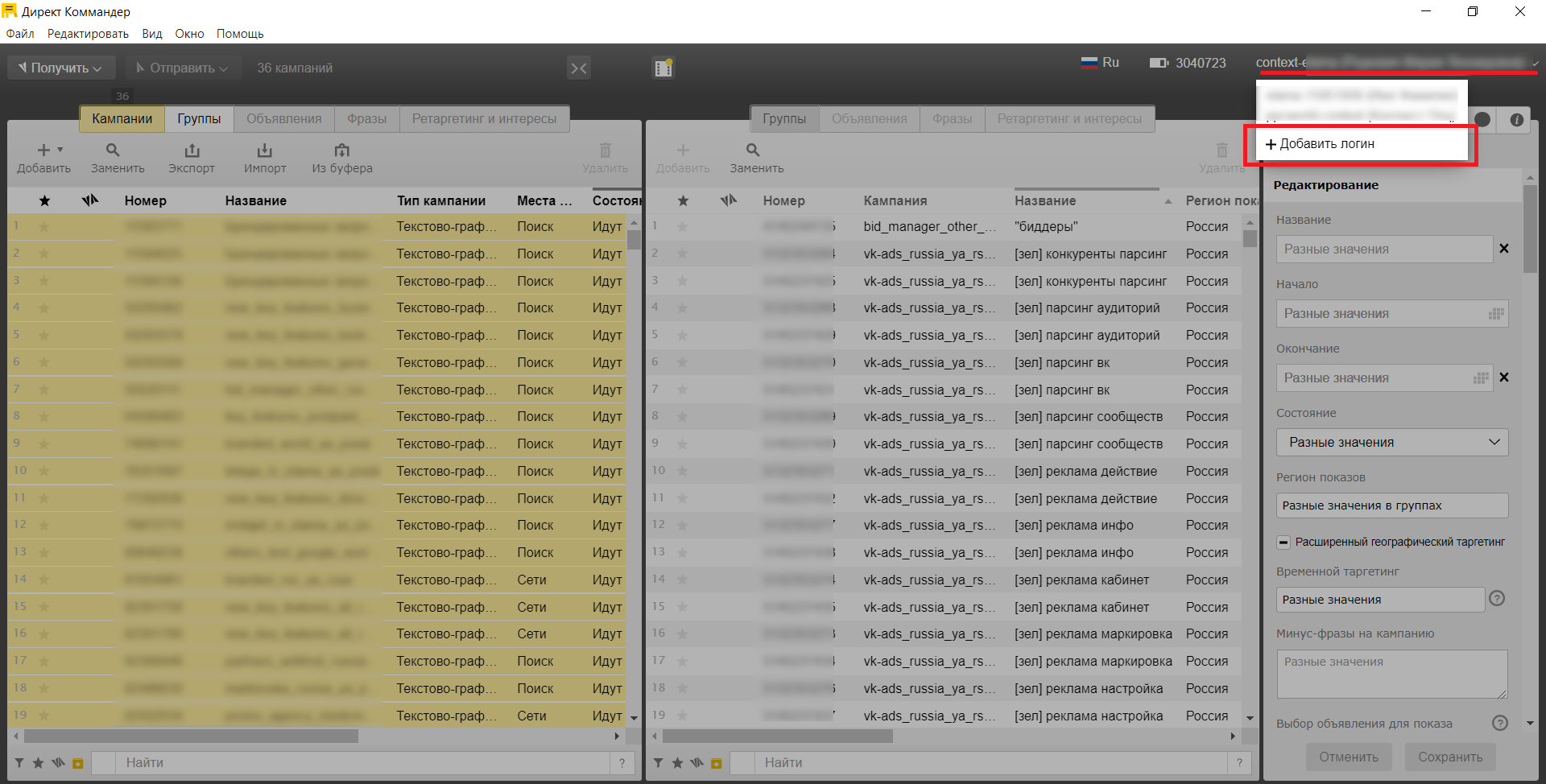
Task: Open the film strip icon in top bar
Action: pos(663,68)
